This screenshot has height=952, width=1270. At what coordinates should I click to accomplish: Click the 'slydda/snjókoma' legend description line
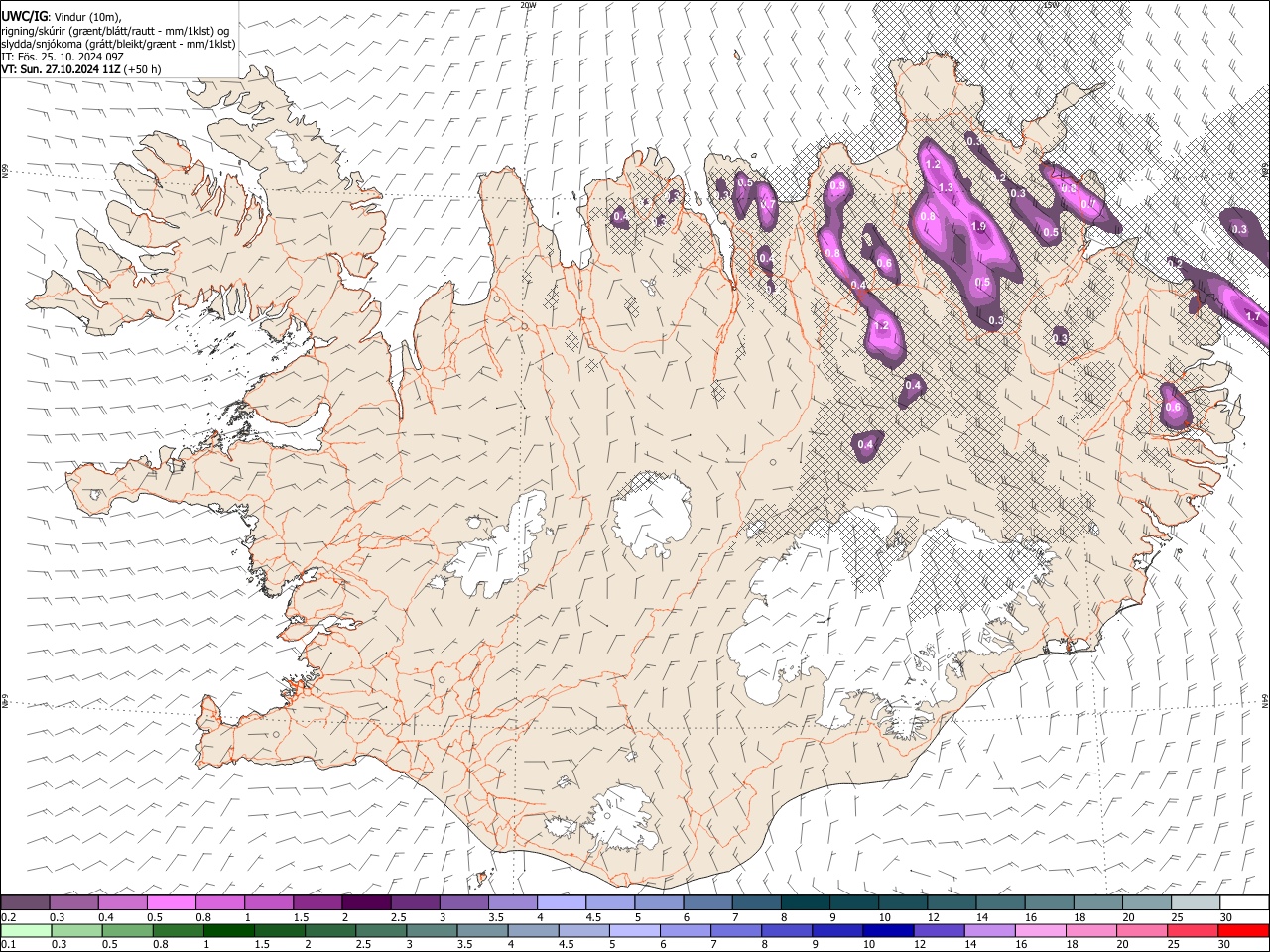118,44
